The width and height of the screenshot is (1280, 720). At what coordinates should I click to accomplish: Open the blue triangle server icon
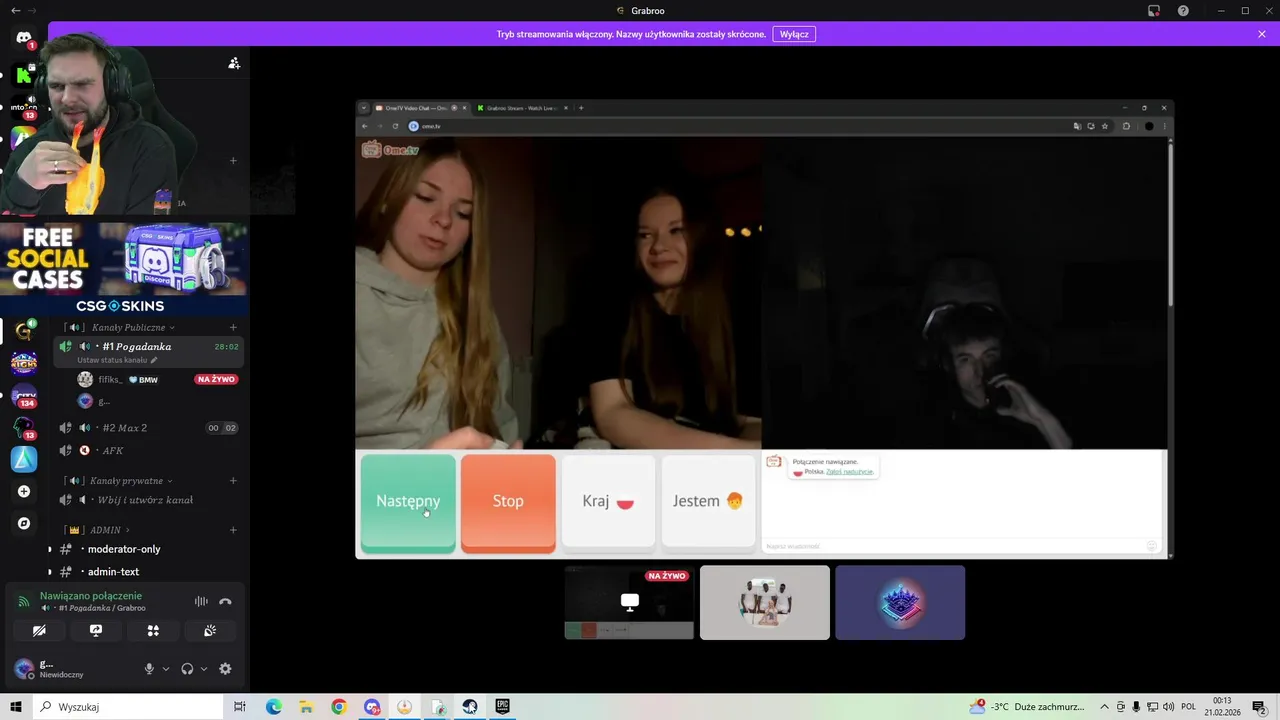click(x=24, y=459)
